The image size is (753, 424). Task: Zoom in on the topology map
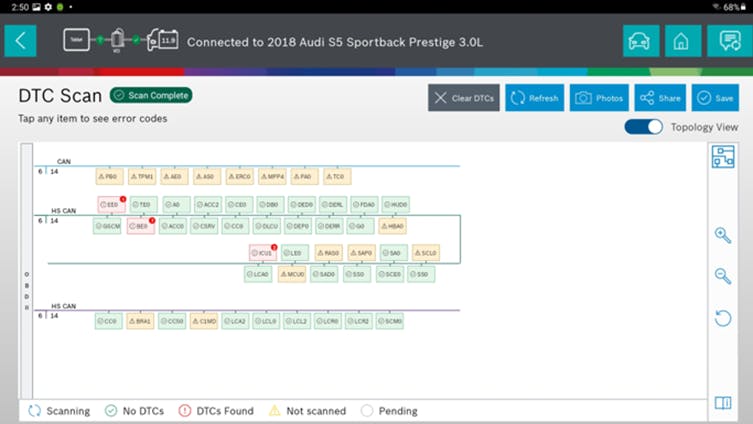click(722, 235)
